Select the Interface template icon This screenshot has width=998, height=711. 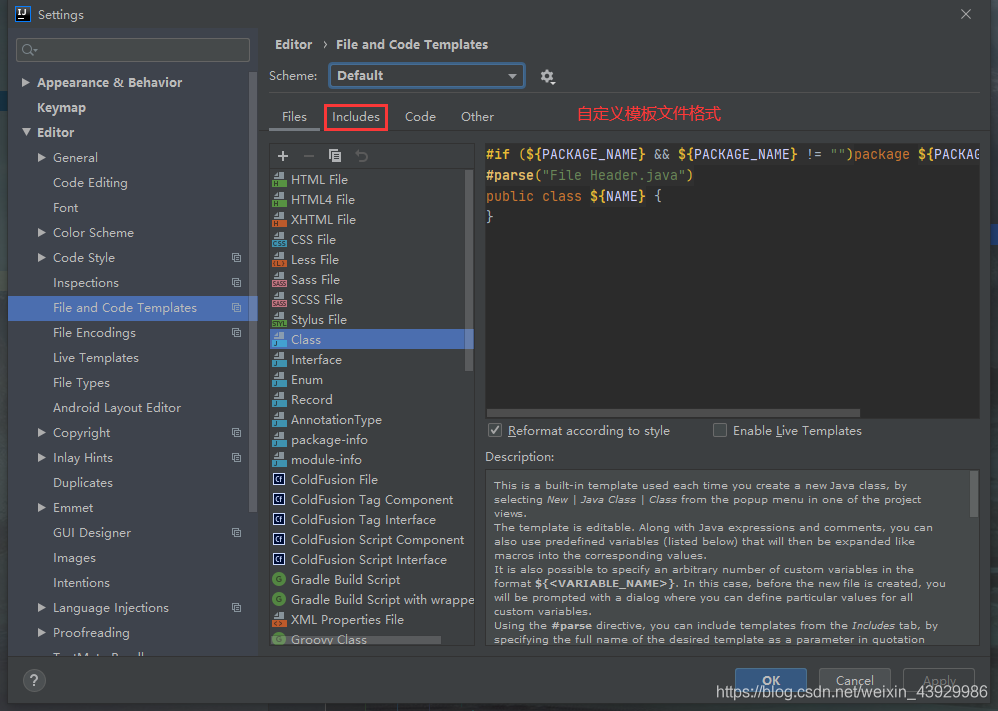pos(279,360)
